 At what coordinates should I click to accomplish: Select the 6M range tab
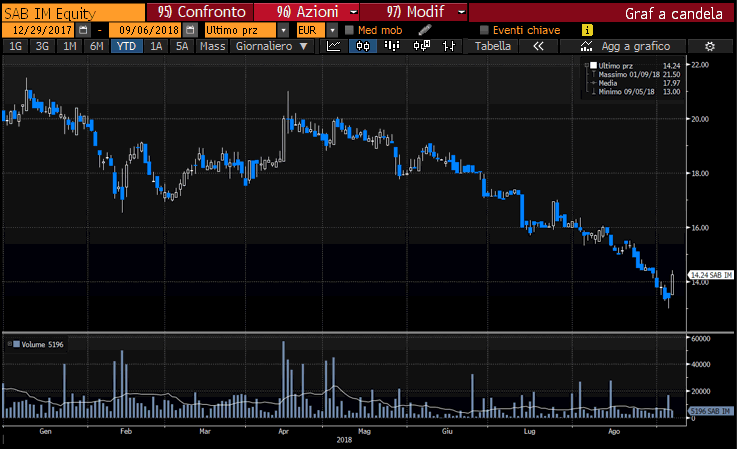click(x=96, y=46)
